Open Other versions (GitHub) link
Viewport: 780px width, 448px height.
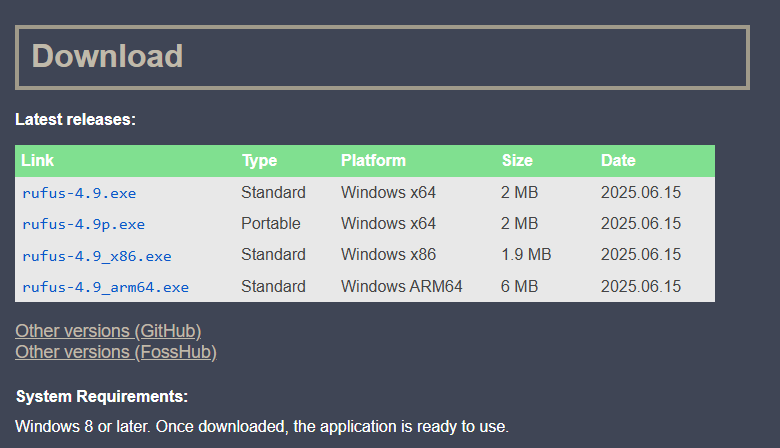[108, 331]
